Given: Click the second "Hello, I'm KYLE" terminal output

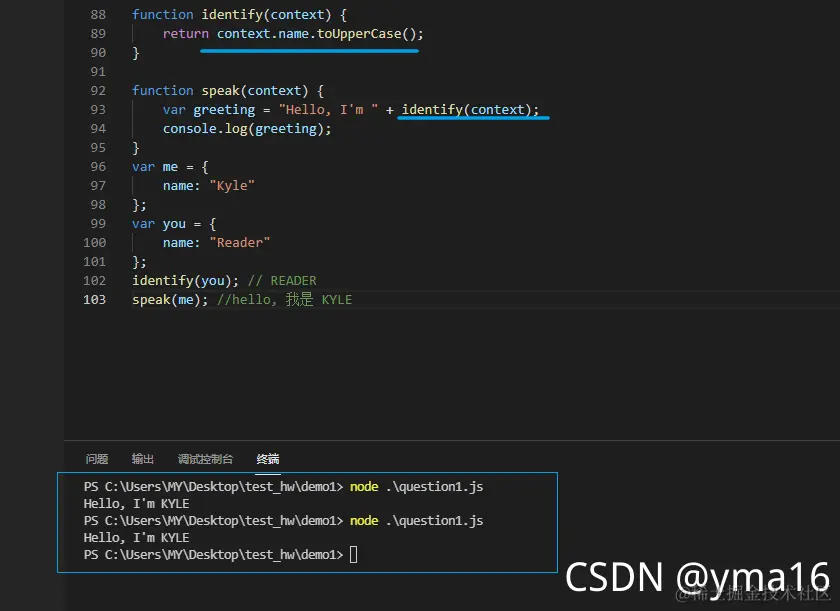Looking at the screenshot, I should point(137,538).
